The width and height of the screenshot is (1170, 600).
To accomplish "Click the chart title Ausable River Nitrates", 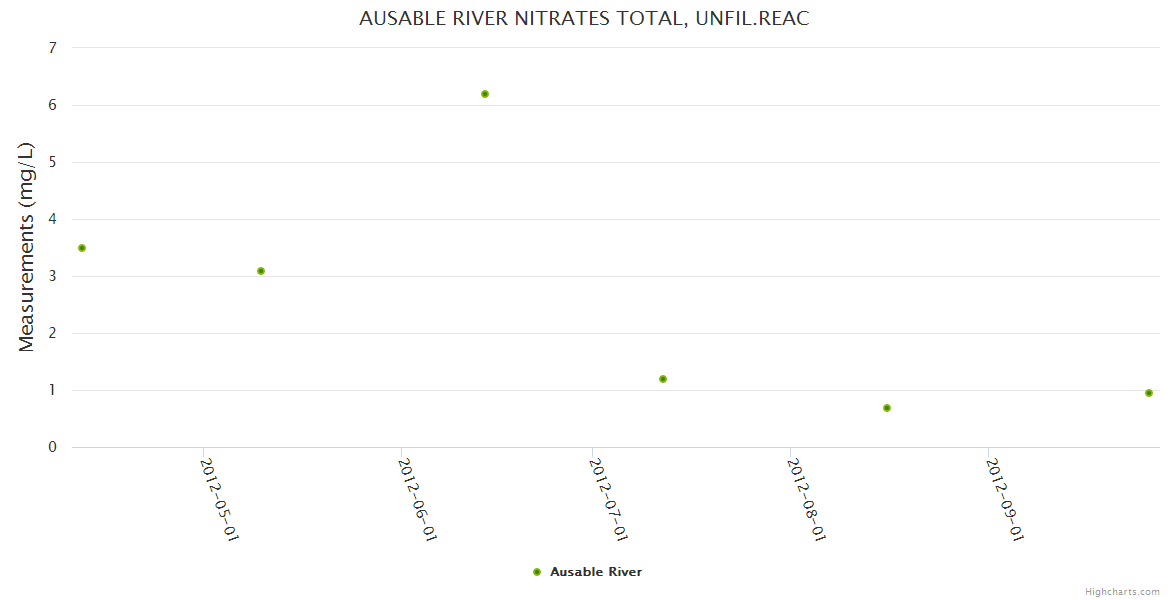I will (x=584, y=19).
